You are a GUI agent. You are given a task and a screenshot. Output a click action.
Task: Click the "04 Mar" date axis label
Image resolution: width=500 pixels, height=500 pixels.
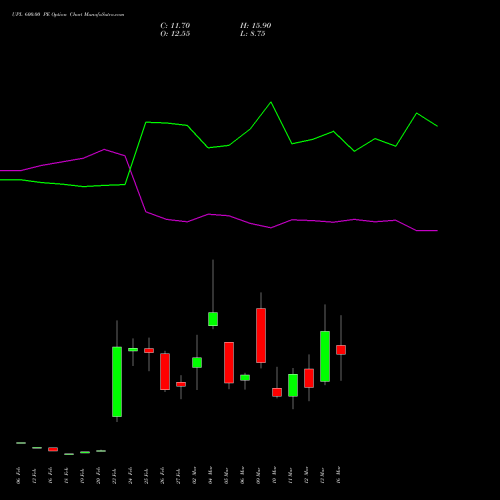click(210, 475)
